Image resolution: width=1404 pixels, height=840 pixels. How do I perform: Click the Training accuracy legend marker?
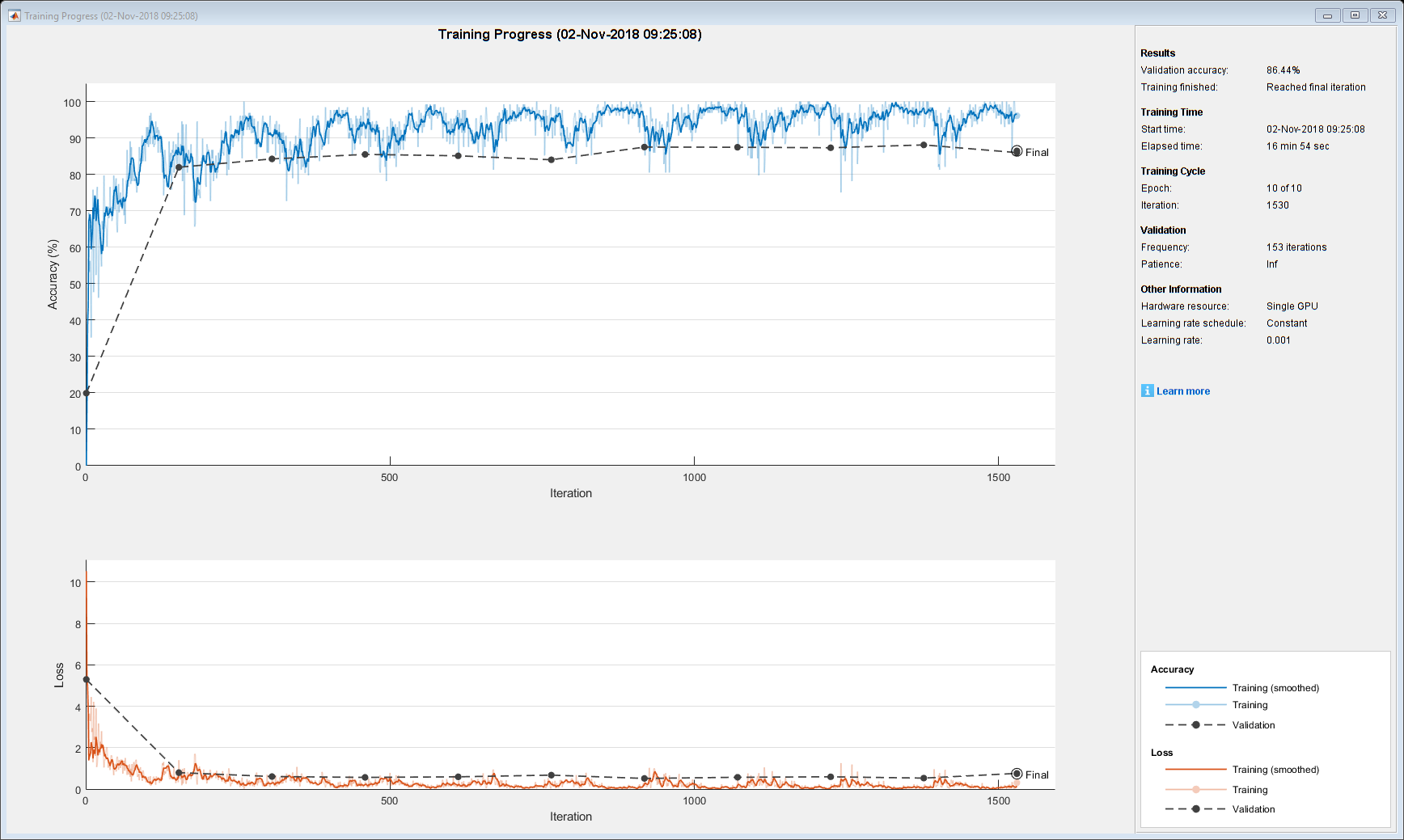[1196, 705]
